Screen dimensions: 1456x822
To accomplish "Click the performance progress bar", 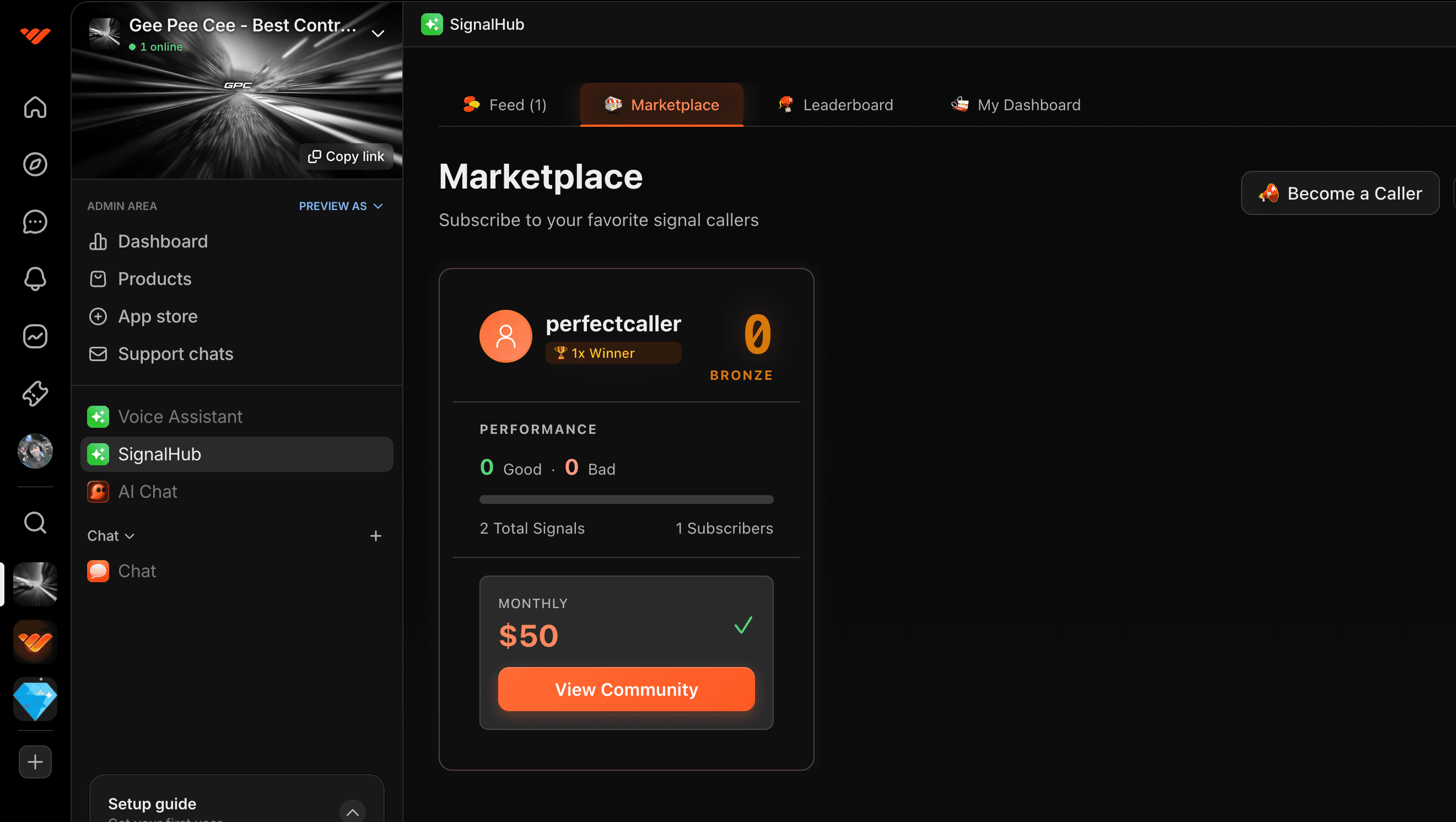I will coord(625,499).
